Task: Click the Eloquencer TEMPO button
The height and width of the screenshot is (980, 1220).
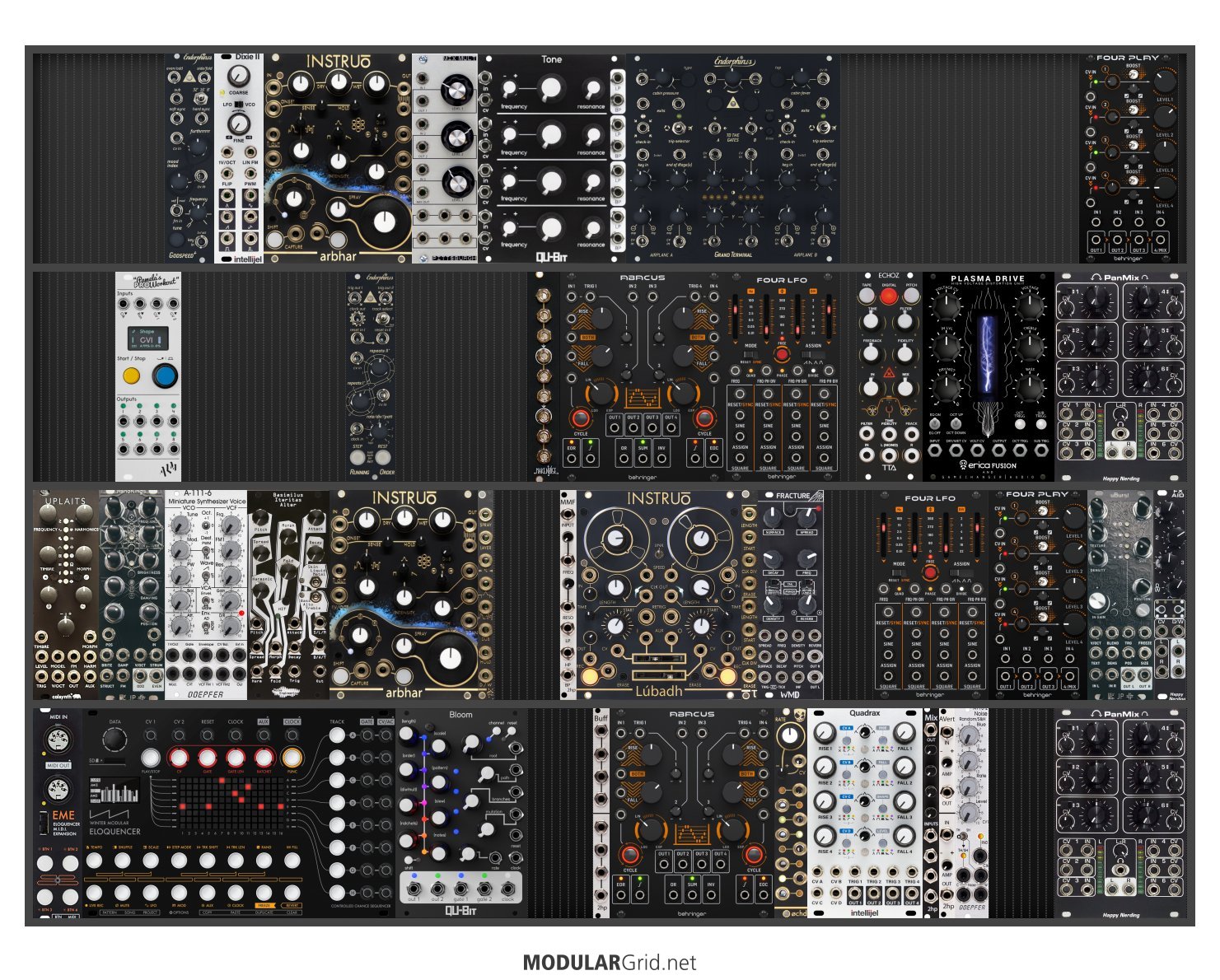Action: tap(94, 861)
